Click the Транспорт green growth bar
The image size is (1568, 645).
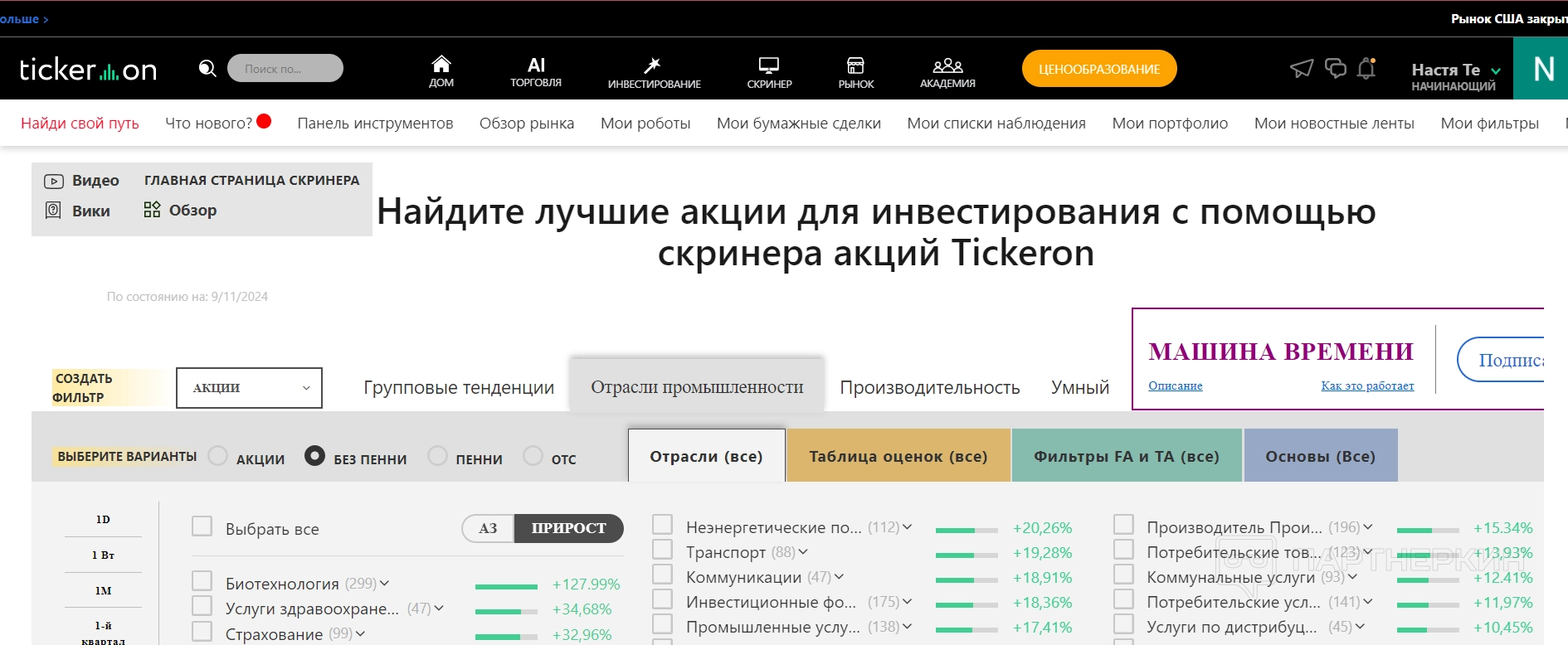(967, 555)
